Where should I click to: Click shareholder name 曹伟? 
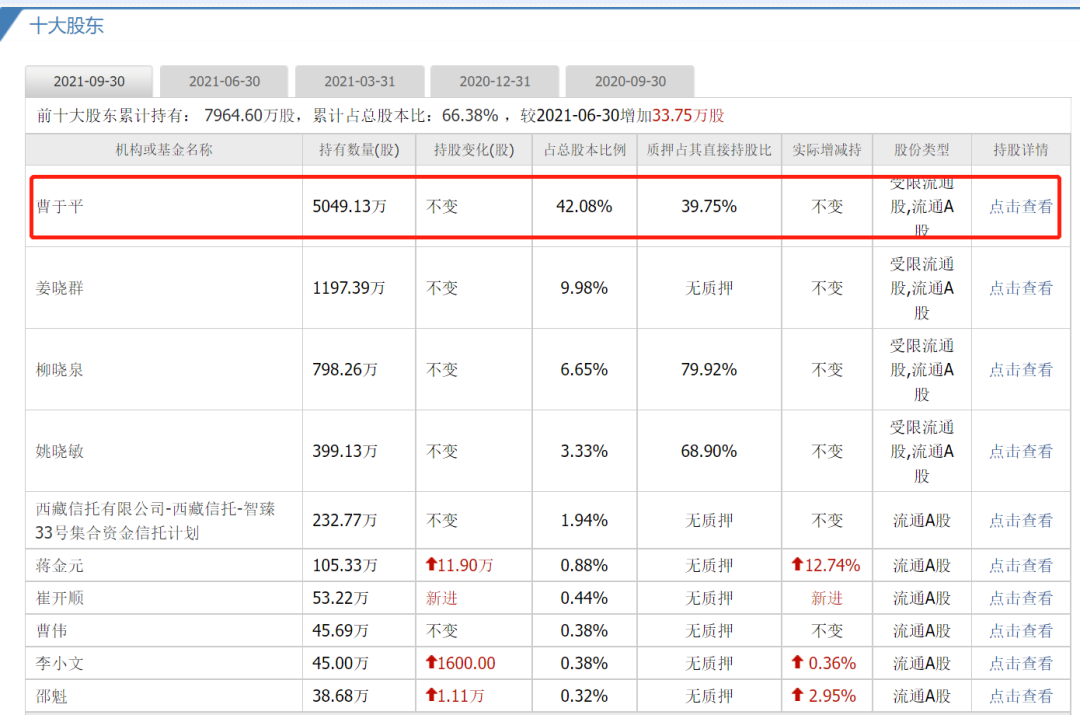pyautogui.click(x=52, y=631)
